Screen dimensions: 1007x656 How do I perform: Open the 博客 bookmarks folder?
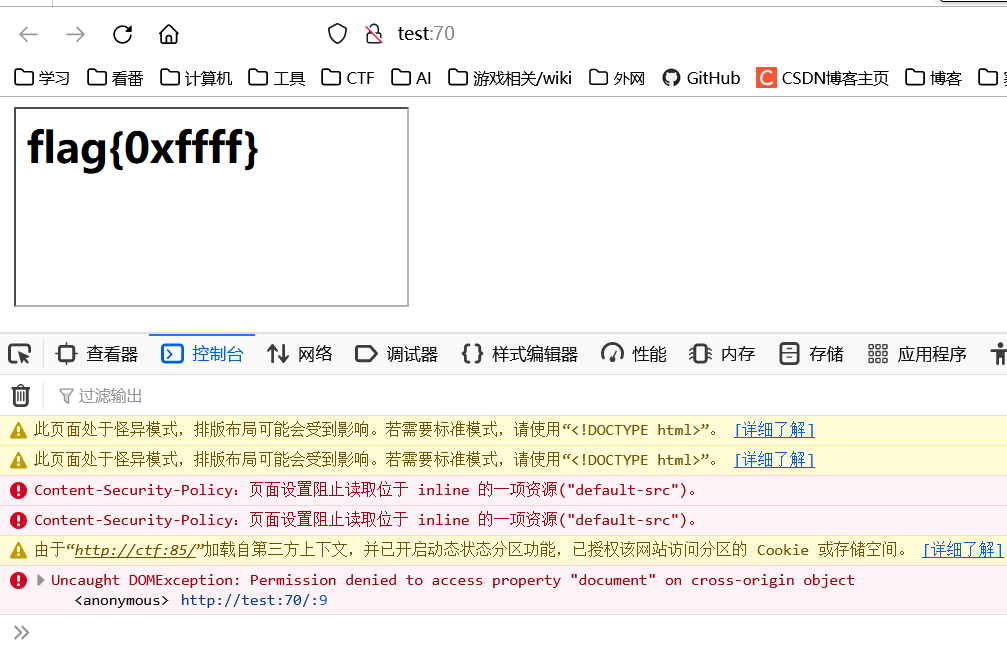pos(933,78)
